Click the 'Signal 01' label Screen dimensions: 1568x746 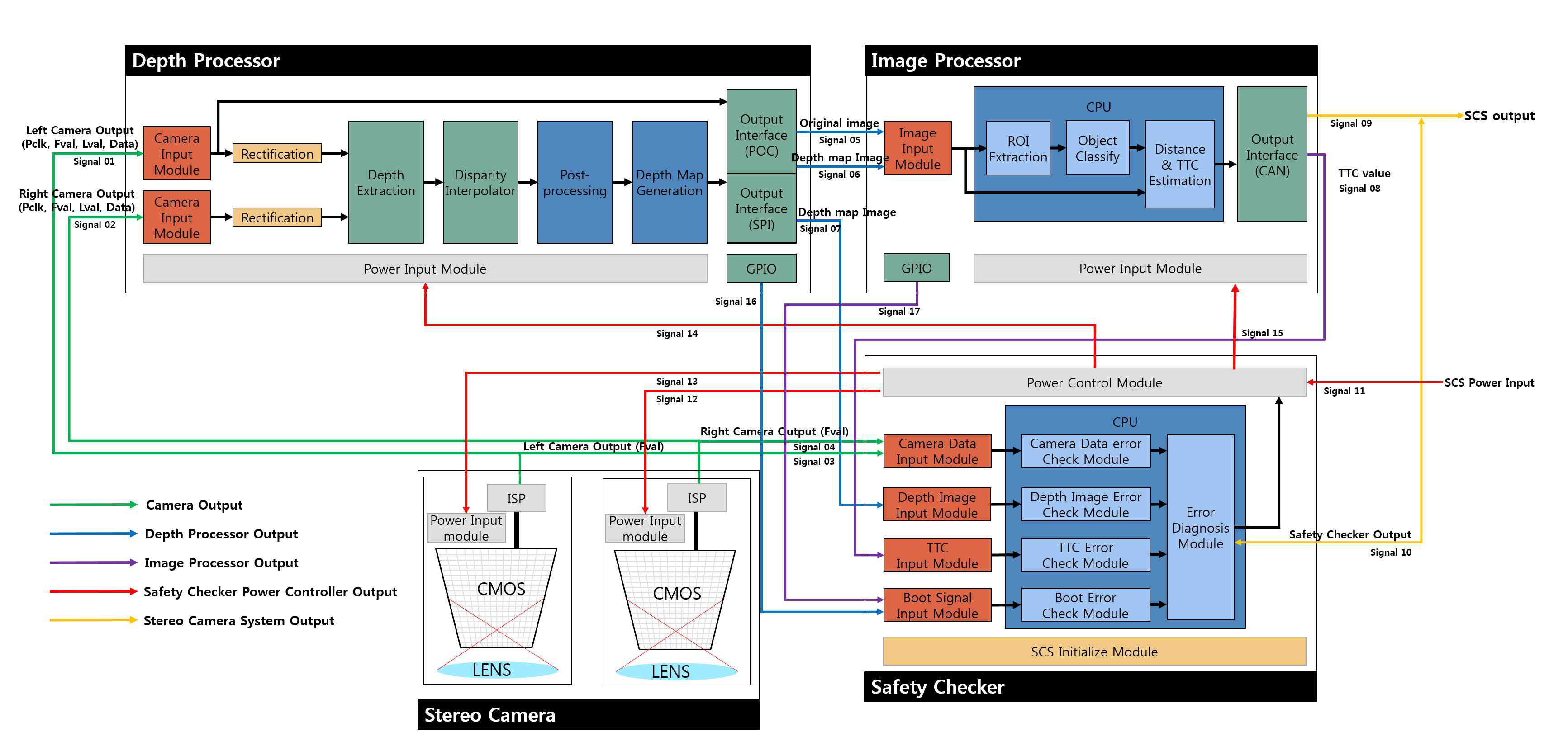point(95,161)
